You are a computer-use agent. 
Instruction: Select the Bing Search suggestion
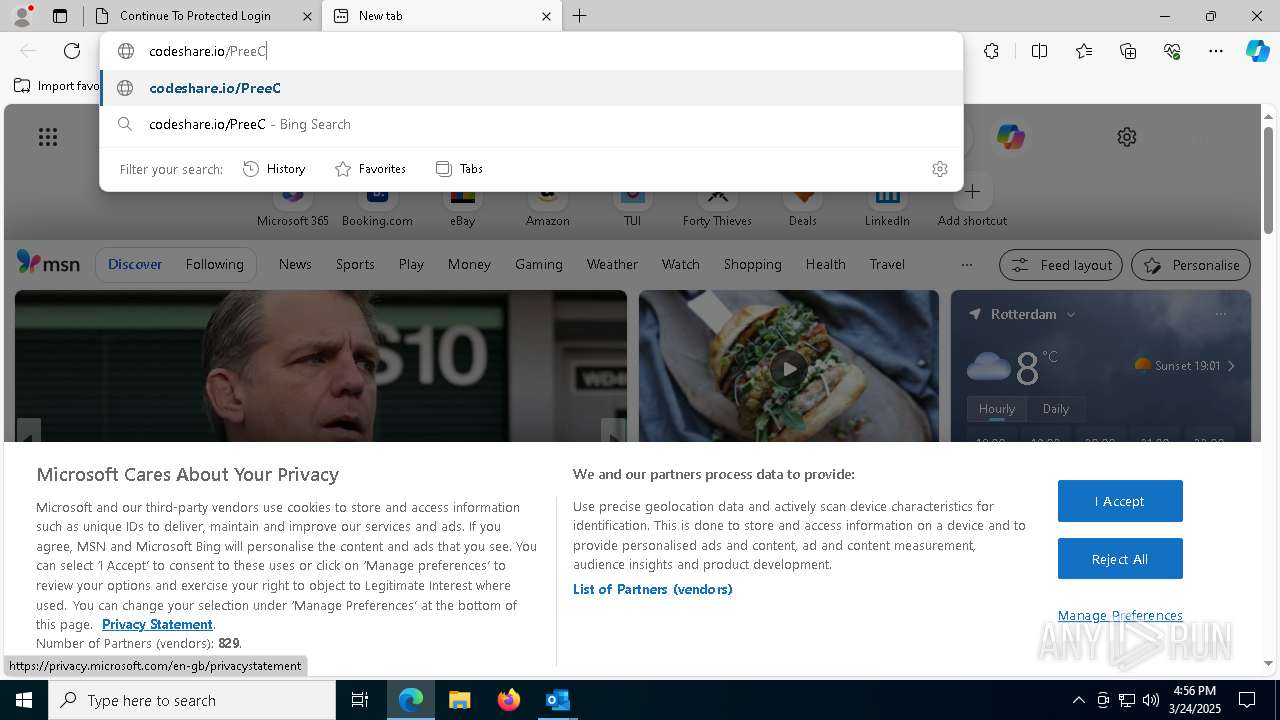tap(531, 124)
